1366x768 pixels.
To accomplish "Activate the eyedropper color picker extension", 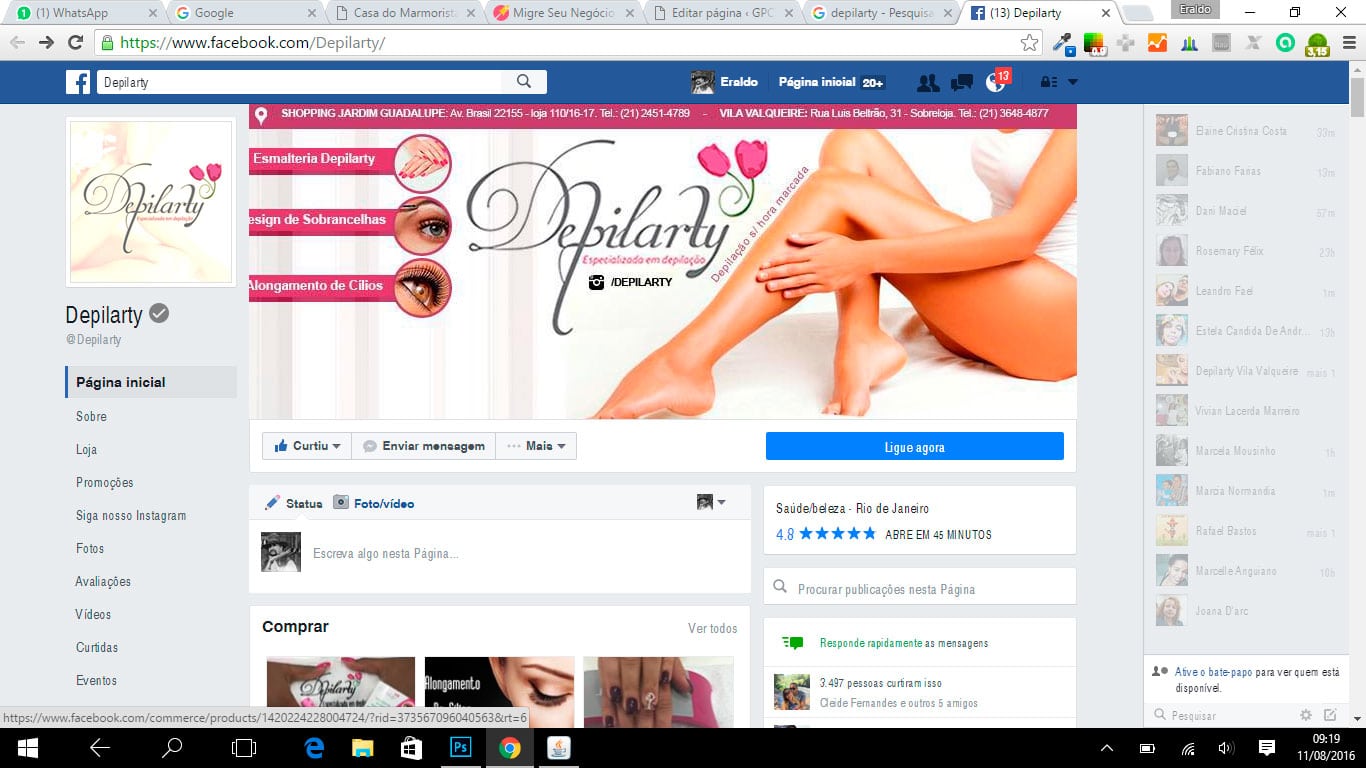I will (1062, 43).
